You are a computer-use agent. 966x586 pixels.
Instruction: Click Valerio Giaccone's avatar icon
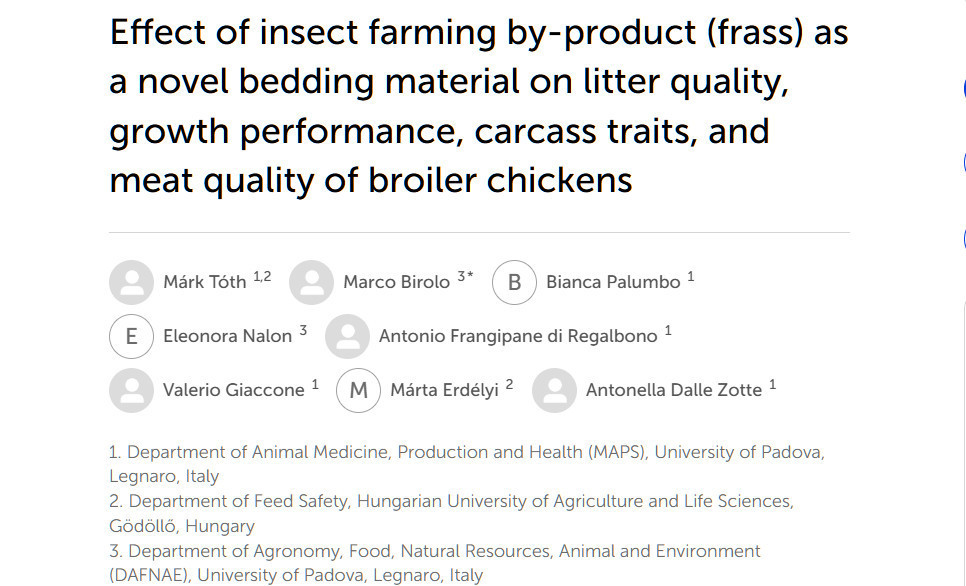tap(131, 390)
